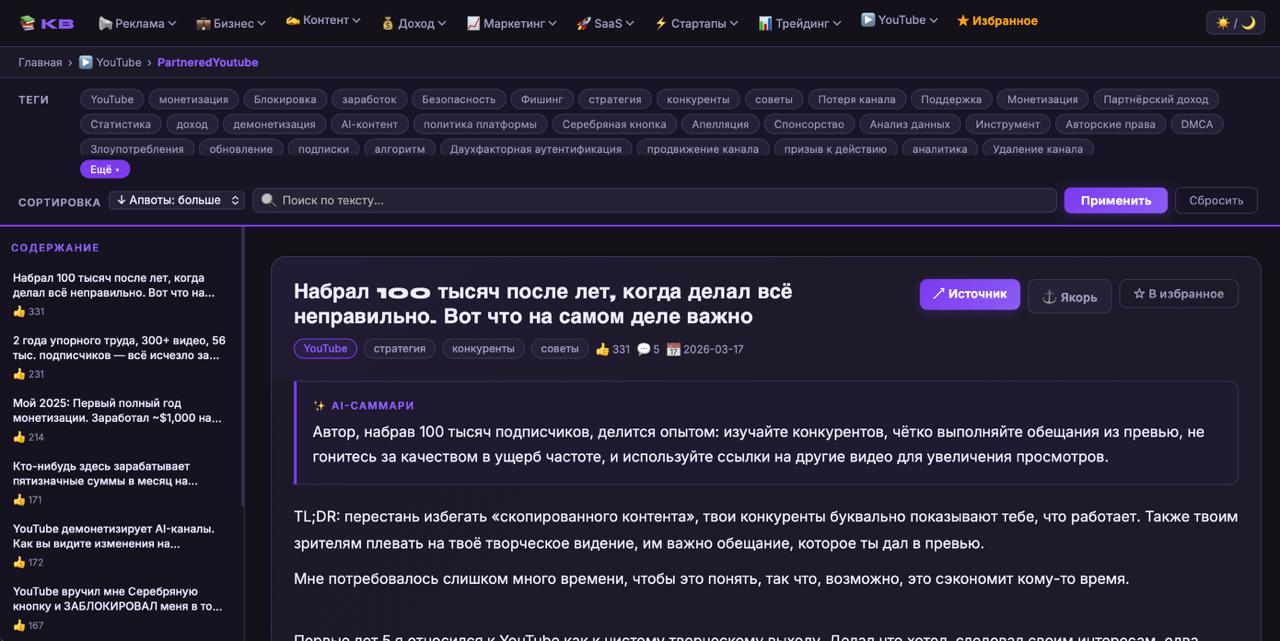Click the comments bubble icon showing 5
The width and height of the screenshot is (1280, 641).
(x=644, y=349)
